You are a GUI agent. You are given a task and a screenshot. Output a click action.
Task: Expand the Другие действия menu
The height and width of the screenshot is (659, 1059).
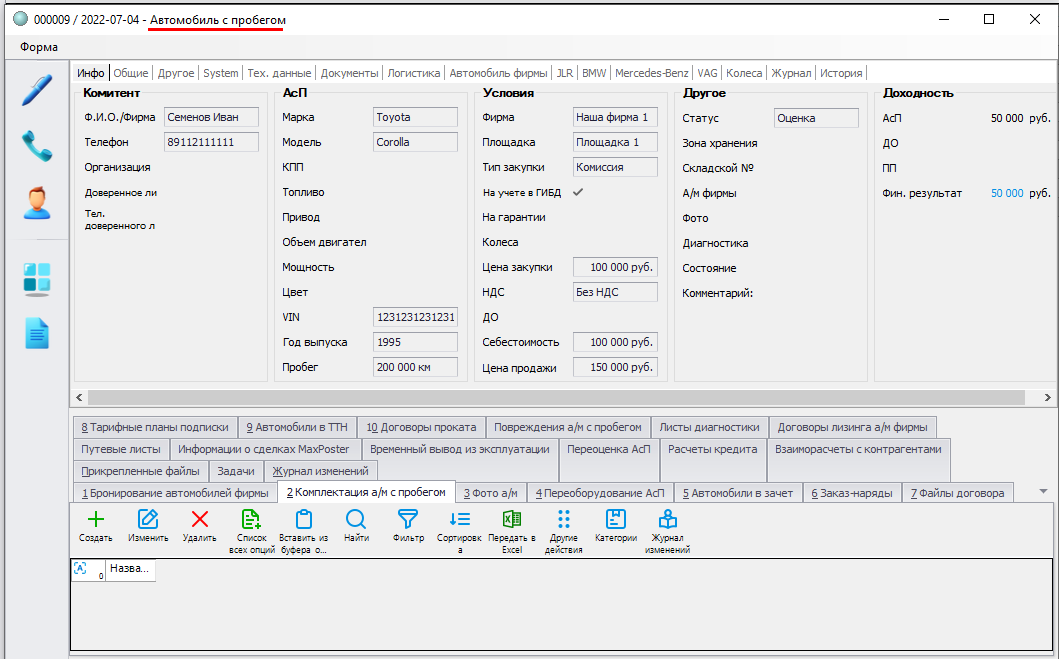(x=564, y=520)
